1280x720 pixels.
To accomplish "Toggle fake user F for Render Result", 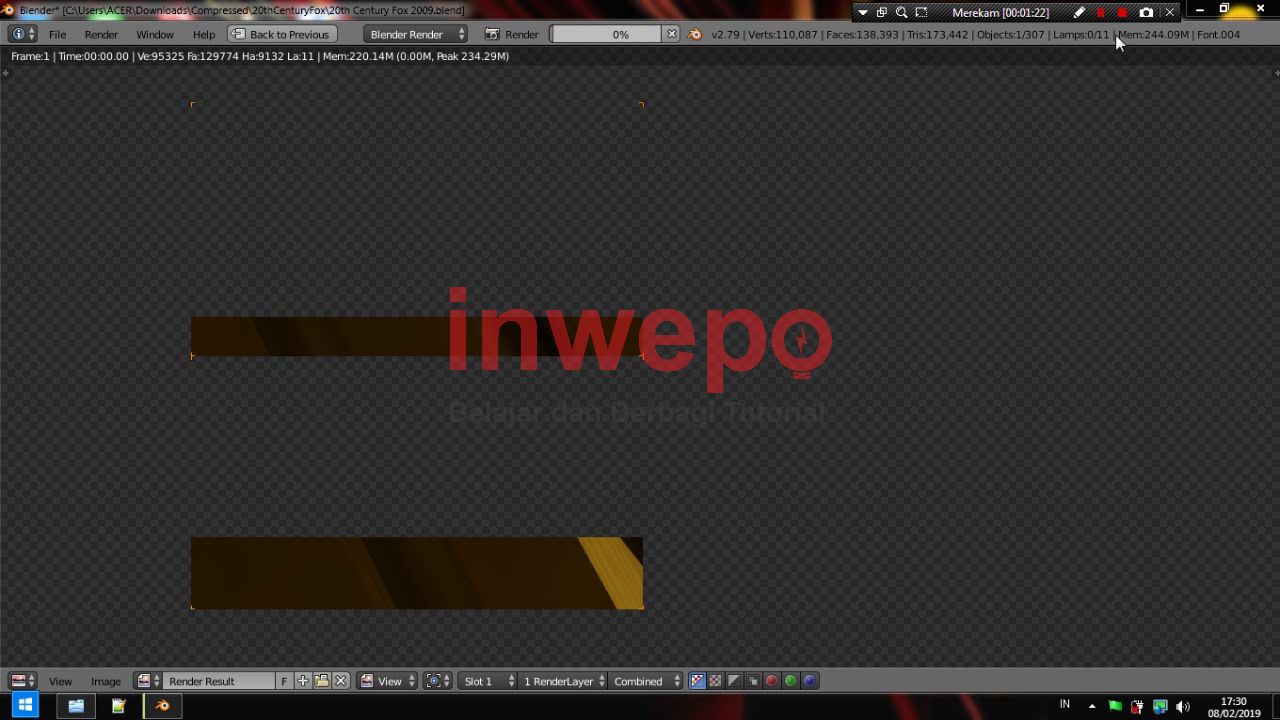I will [x=284, y=681].
